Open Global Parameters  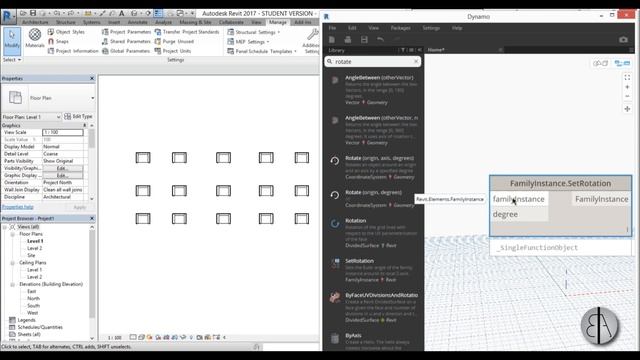click(126, 51)
